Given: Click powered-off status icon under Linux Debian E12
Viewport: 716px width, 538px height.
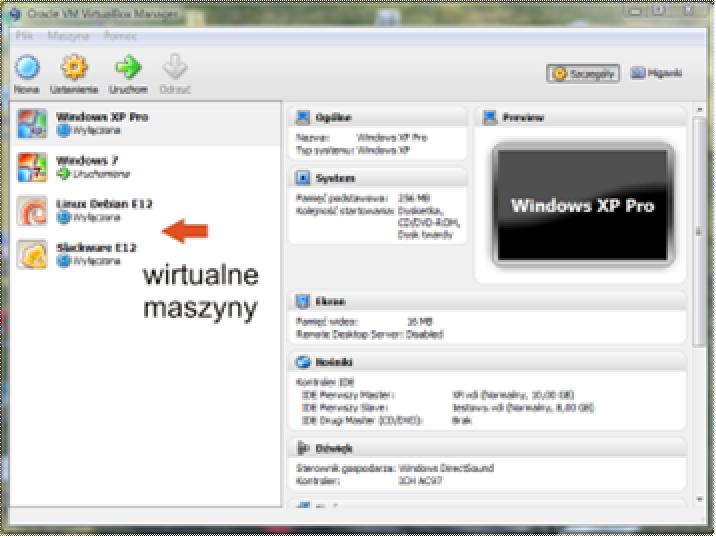Looking at the screenshot, I should point(63,217).
